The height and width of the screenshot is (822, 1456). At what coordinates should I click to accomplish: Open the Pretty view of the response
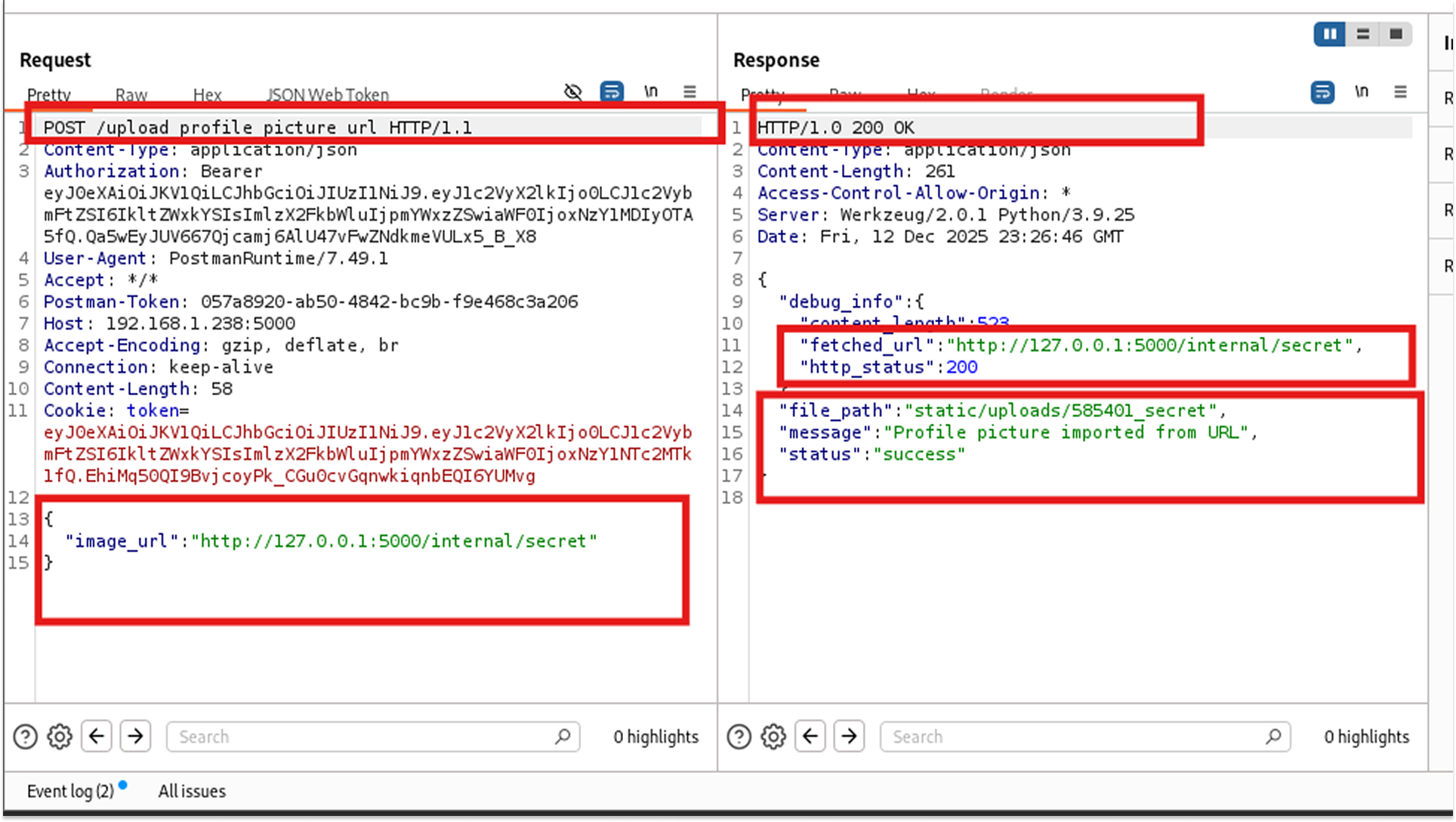click(763, 94)
